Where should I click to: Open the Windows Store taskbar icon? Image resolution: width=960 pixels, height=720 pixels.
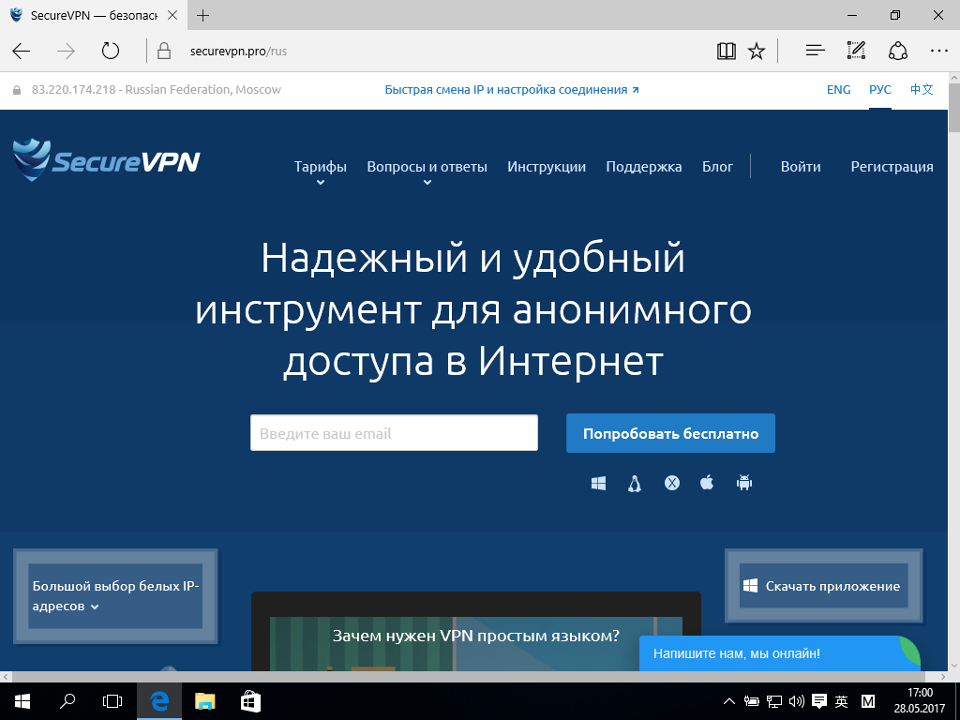point(250,702)
